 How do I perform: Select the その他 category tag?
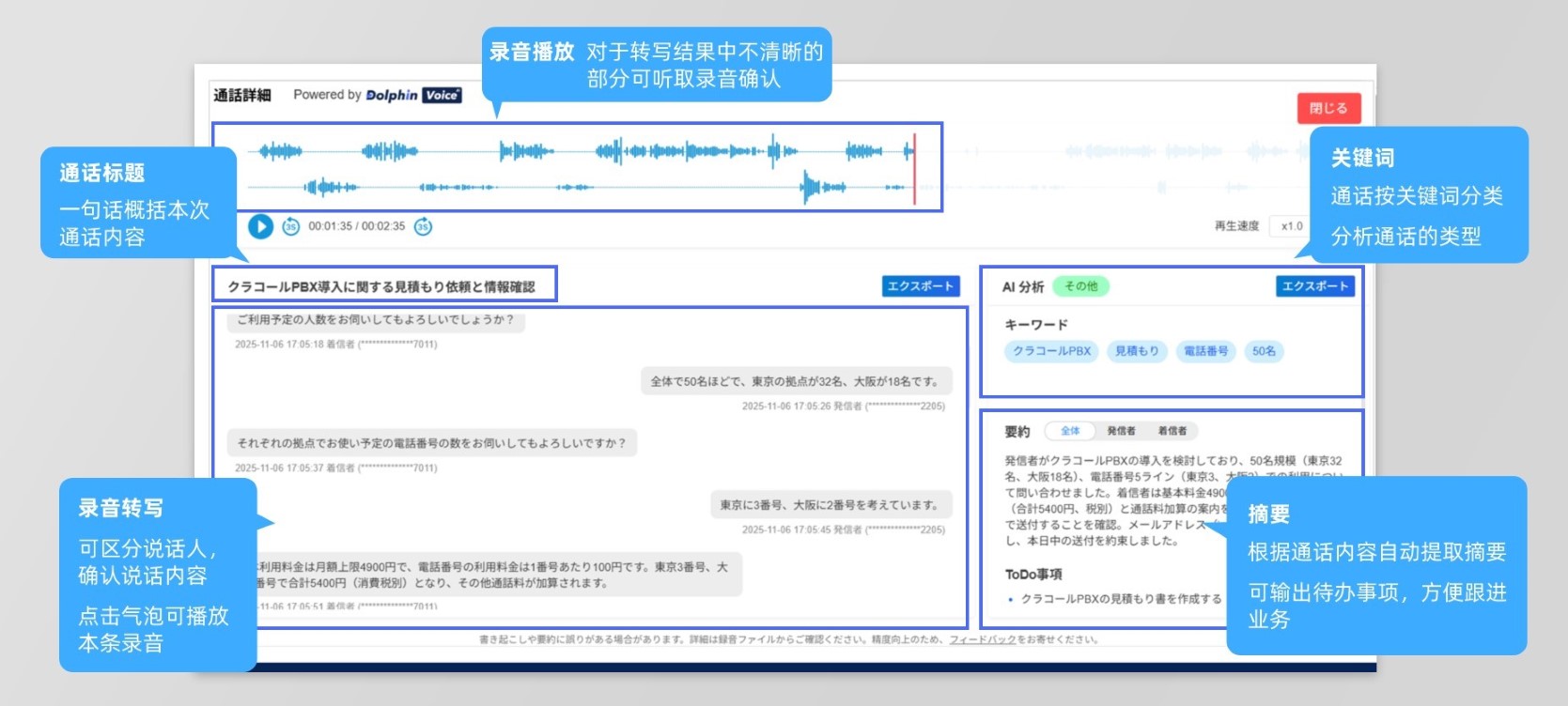[1081, 286]
